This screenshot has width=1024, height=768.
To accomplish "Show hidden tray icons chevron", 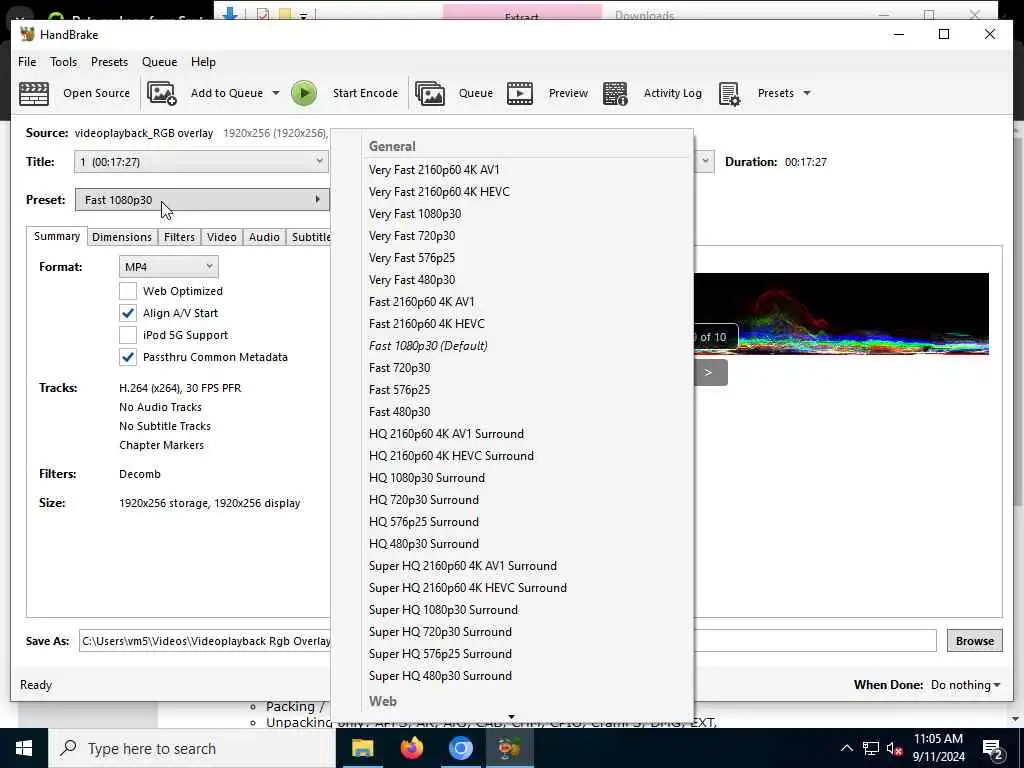I will pyautogui.click(x=846, y=748).
